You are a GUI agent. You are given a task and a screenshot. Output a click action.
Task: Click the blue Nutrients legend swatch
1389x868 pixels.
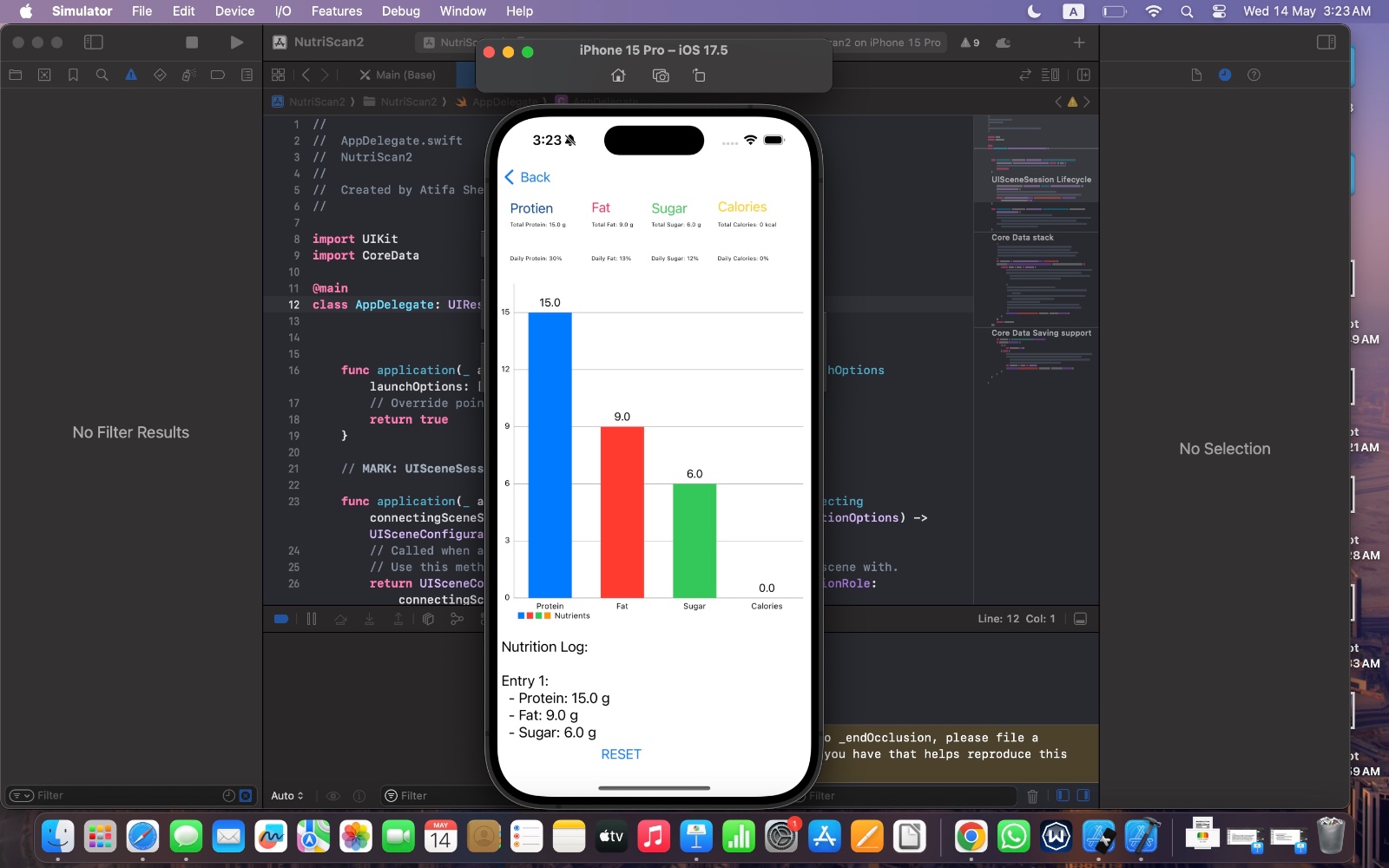(x=521, y=615)
